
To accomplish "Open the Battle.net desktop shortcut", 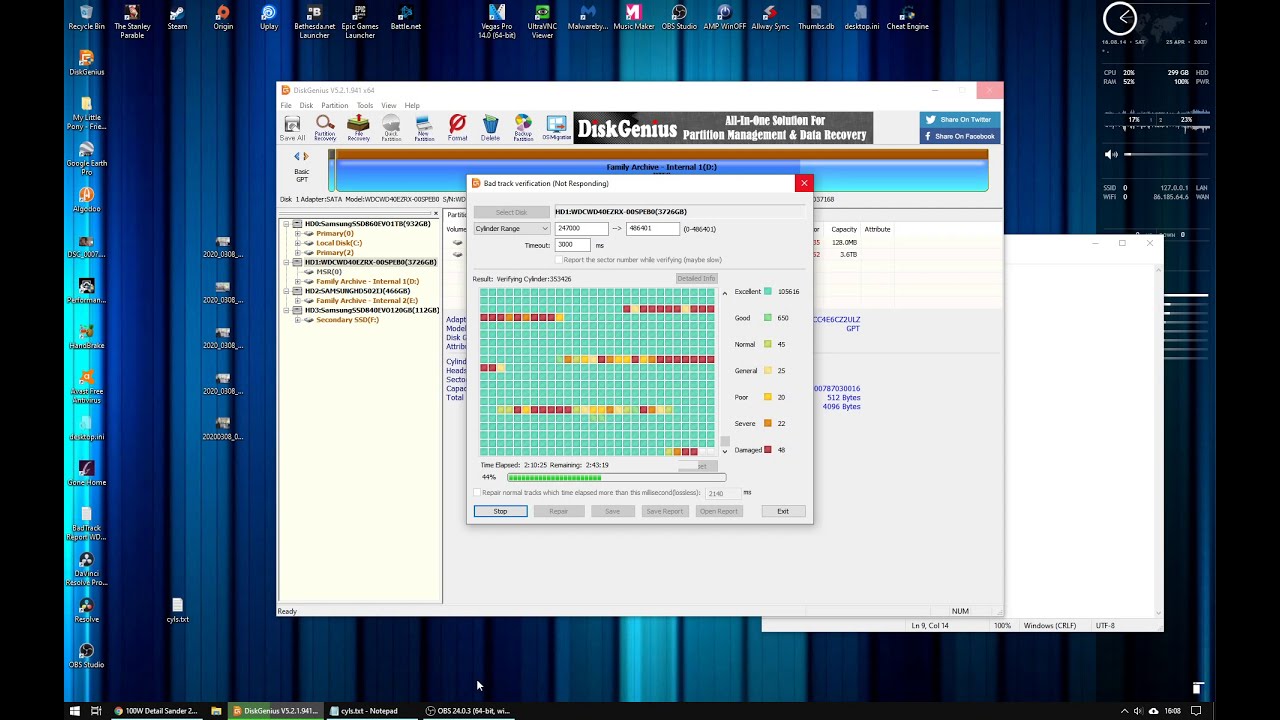I will (x=405, y=19).
